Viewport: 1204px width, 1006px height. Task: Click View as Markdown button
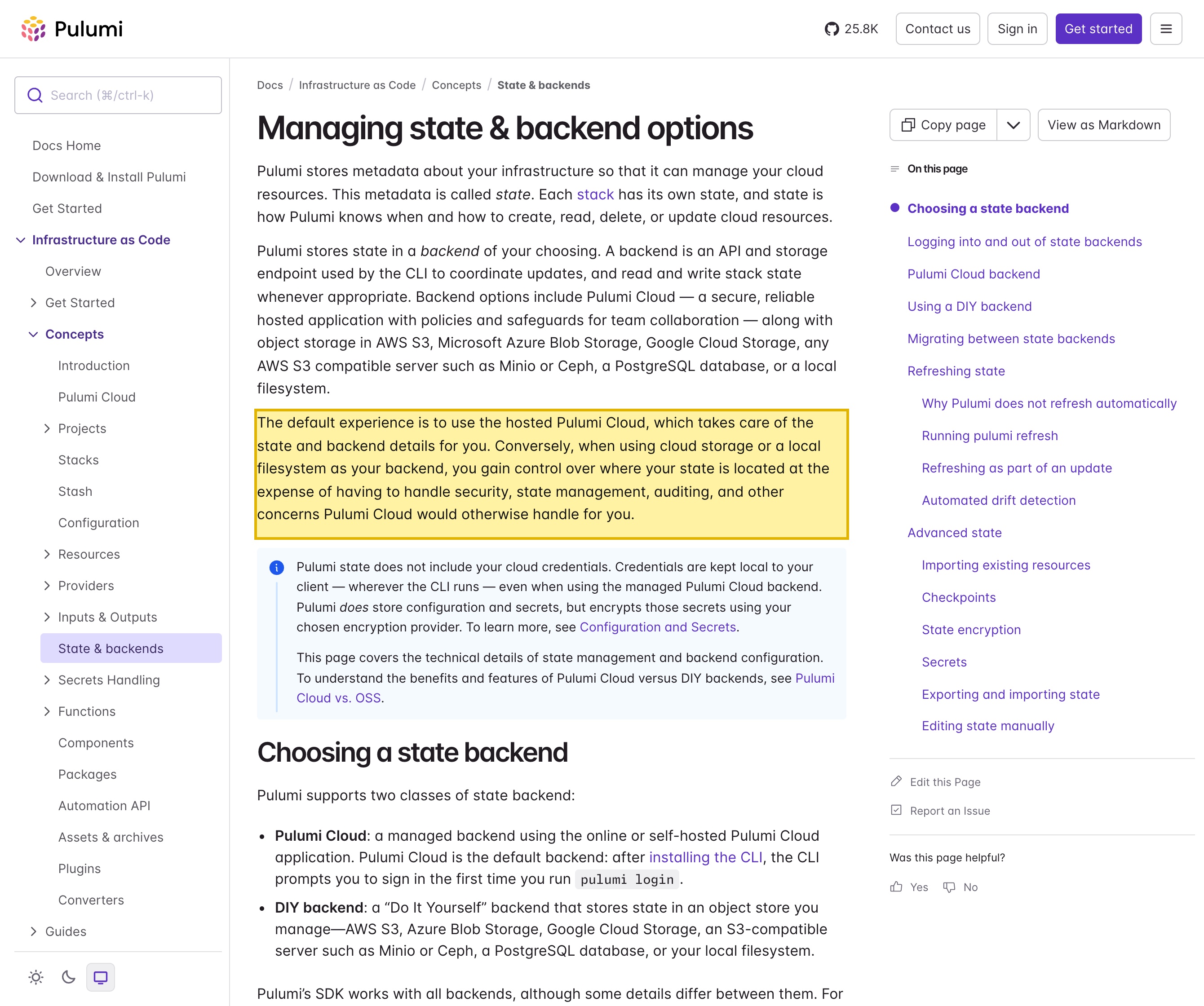pos(1104,125)
